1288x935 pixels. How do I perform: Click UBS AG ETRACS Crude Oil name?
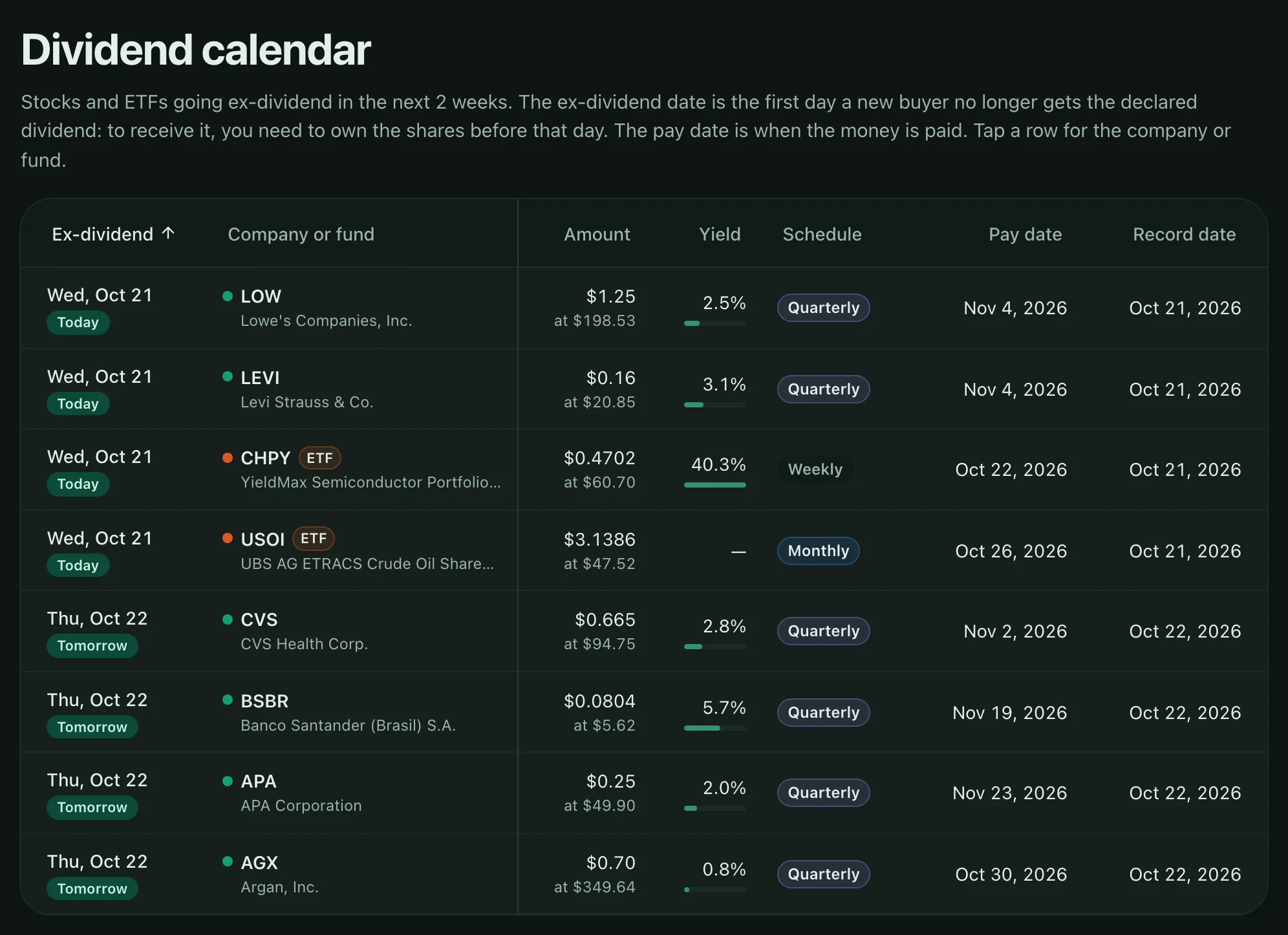pos(367,564)
